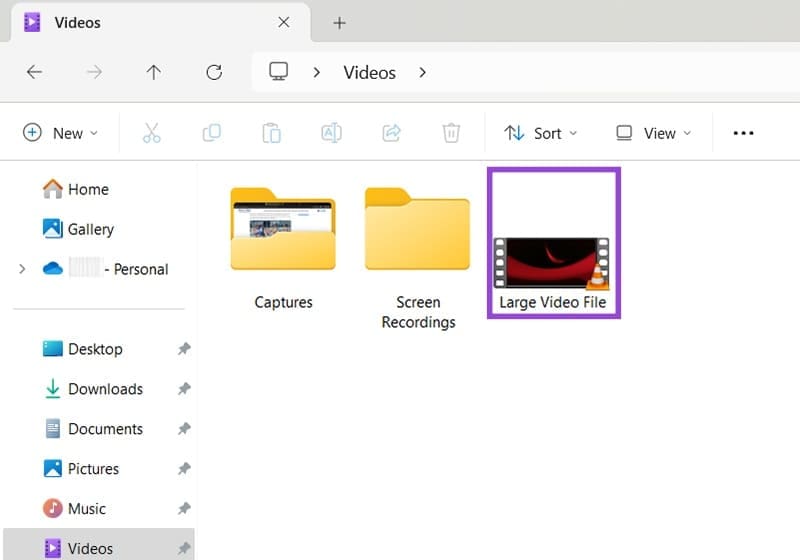Click the Rename icon in toolbar
This screenshot has width=800, height=560.
pos(331,133)
